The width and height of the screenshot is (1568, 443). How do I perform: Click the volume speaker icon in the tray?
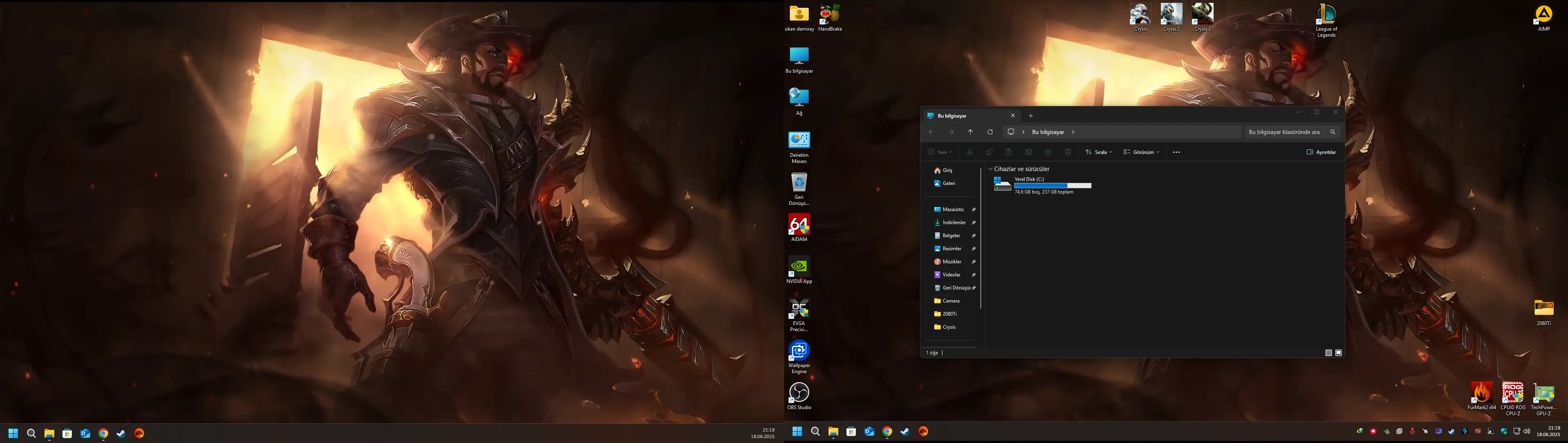click(x=1527, y=432)
